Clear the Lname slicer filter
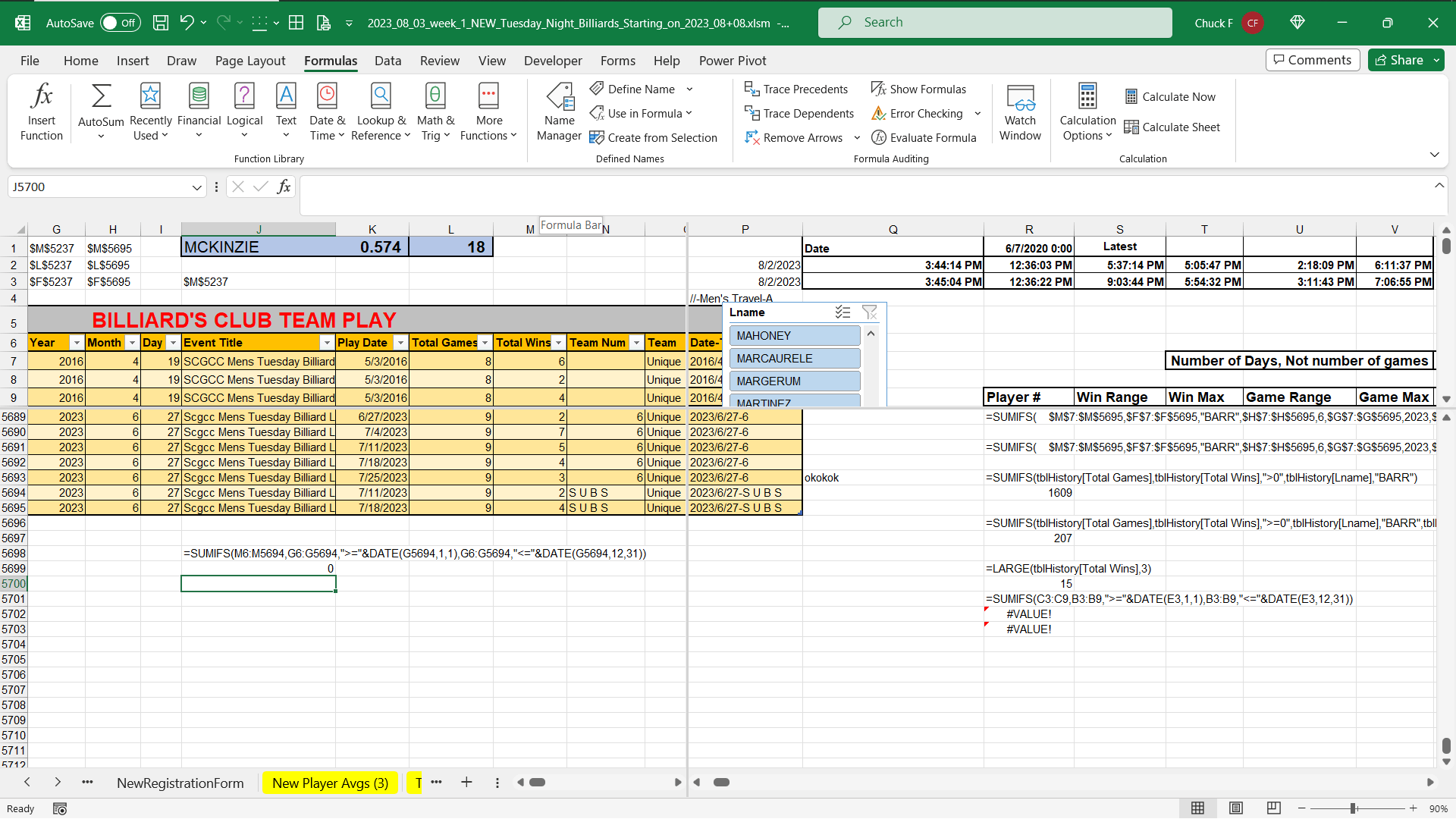This screenshot has width=1456, height=819. [870, 312]
